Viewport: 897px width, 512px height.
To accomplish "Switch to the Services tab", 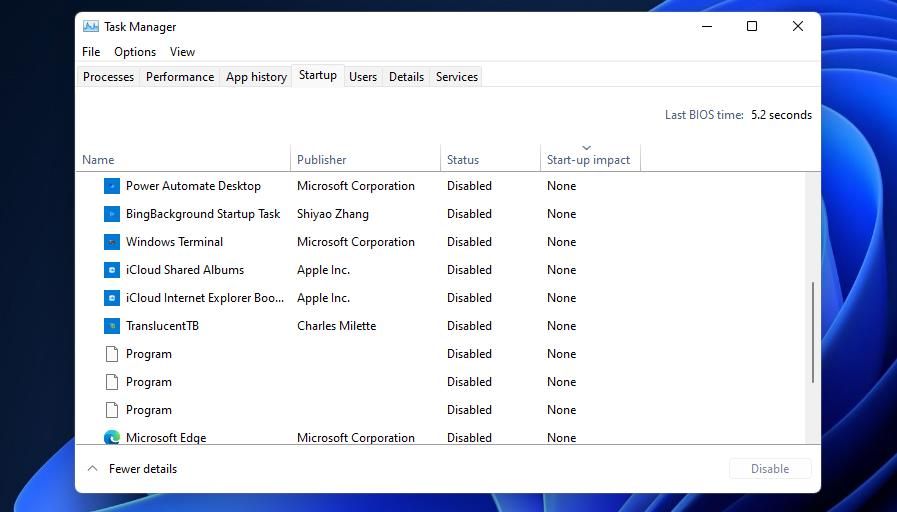I will tap(457, 77).
